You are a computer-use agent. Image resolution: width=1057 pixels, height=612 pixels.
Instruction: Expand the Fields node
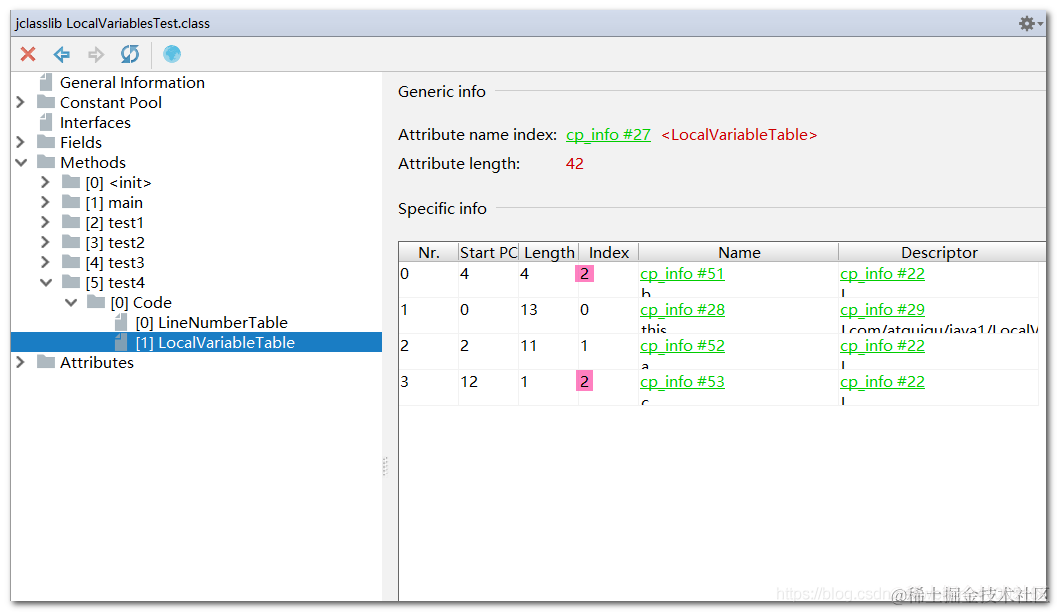tap(20, 142)
